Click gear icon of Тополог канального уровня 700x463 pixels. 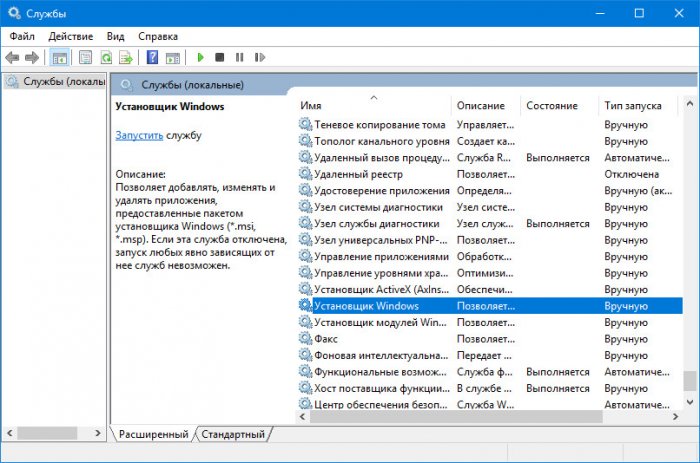pos(305,141)
